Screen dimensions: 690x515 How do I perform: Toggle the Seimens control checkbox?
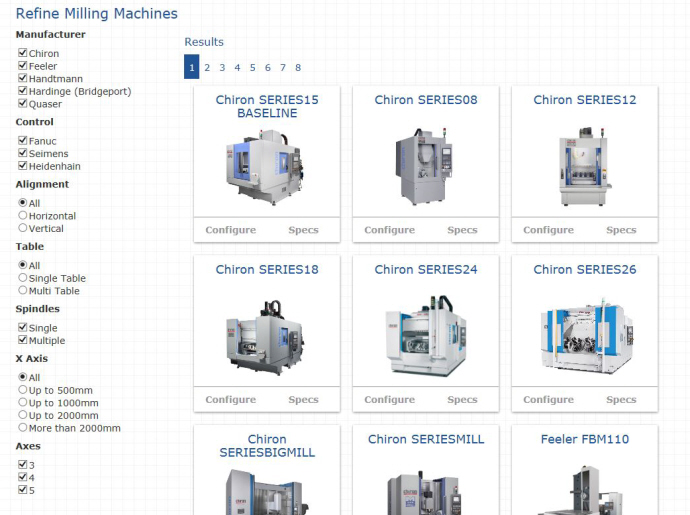point(22,153)
